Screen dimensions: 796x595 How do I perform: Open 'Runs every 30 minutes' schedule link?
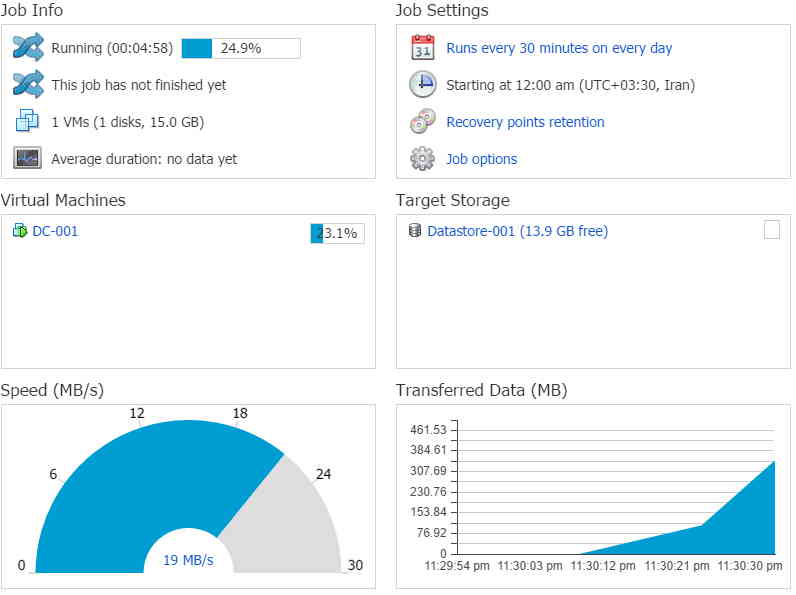(559, 48)
